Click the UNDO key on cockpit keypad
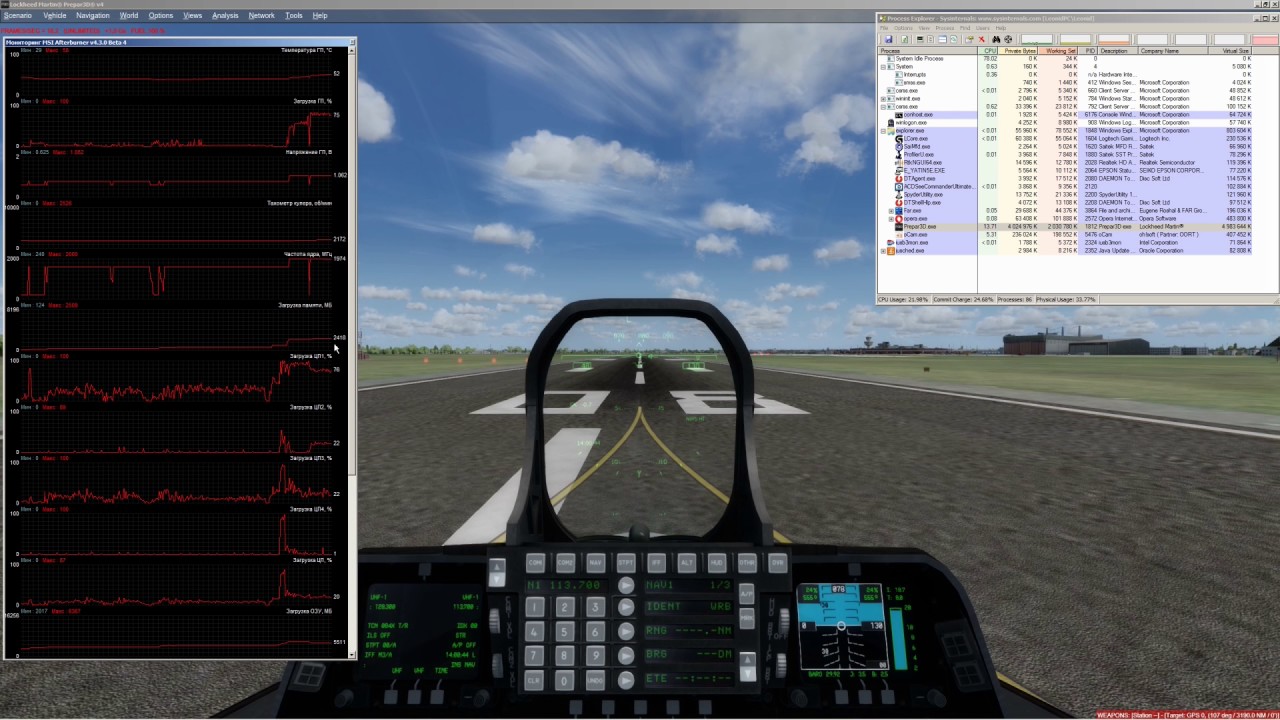Screen dimensions: 1280x720 pos(595,680)
